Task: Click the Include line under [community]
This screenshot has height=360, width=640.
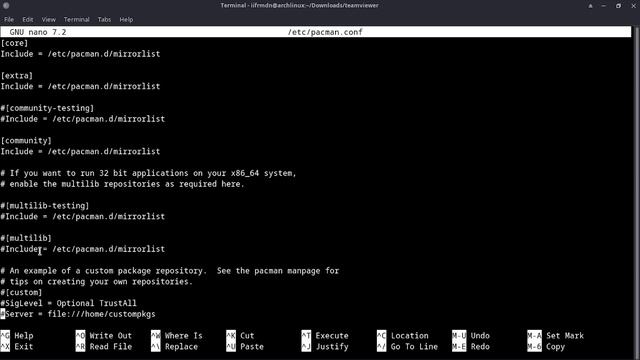Action: tap(80, 151)
